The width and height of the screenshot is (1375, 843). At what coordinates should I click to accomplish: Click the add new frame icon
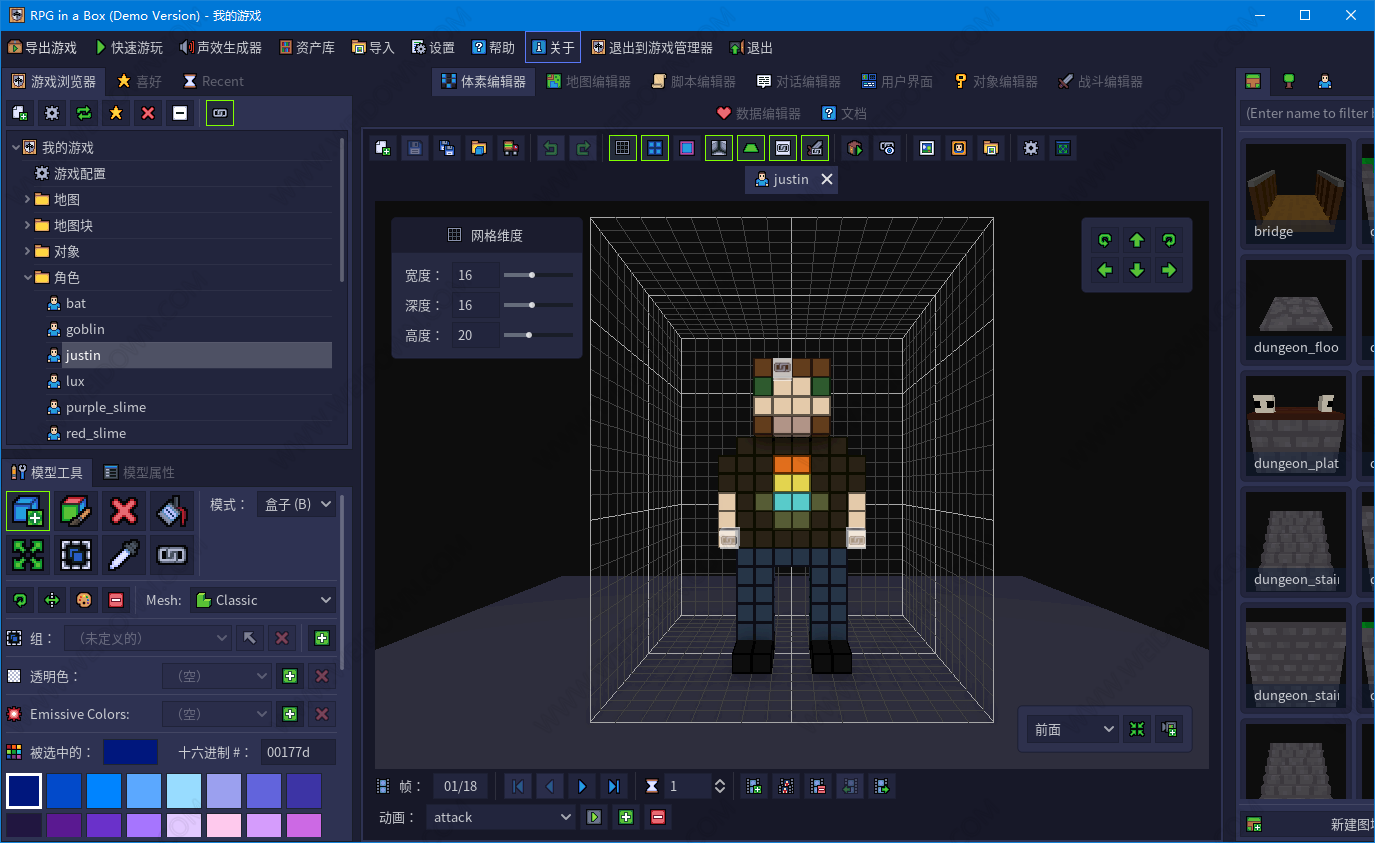[754, 786]
